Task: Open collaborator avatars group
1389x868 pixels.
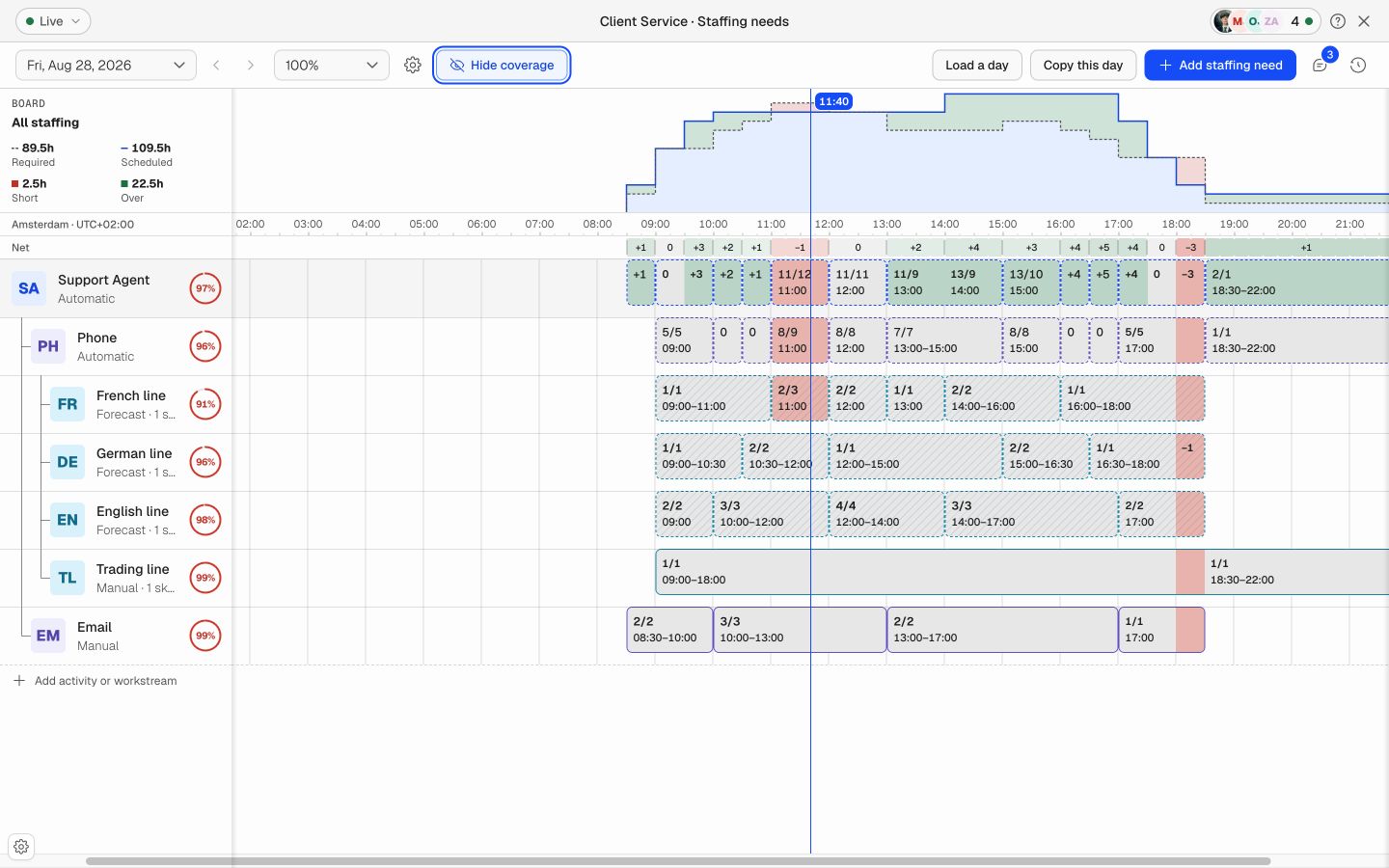Action: coord(1266,21)
